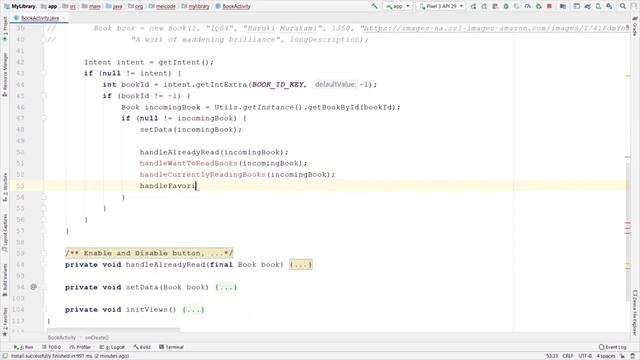This screenshot has width=640, height=360.
Task: Click the Make Project hammer icon
Action: [374, 6]
